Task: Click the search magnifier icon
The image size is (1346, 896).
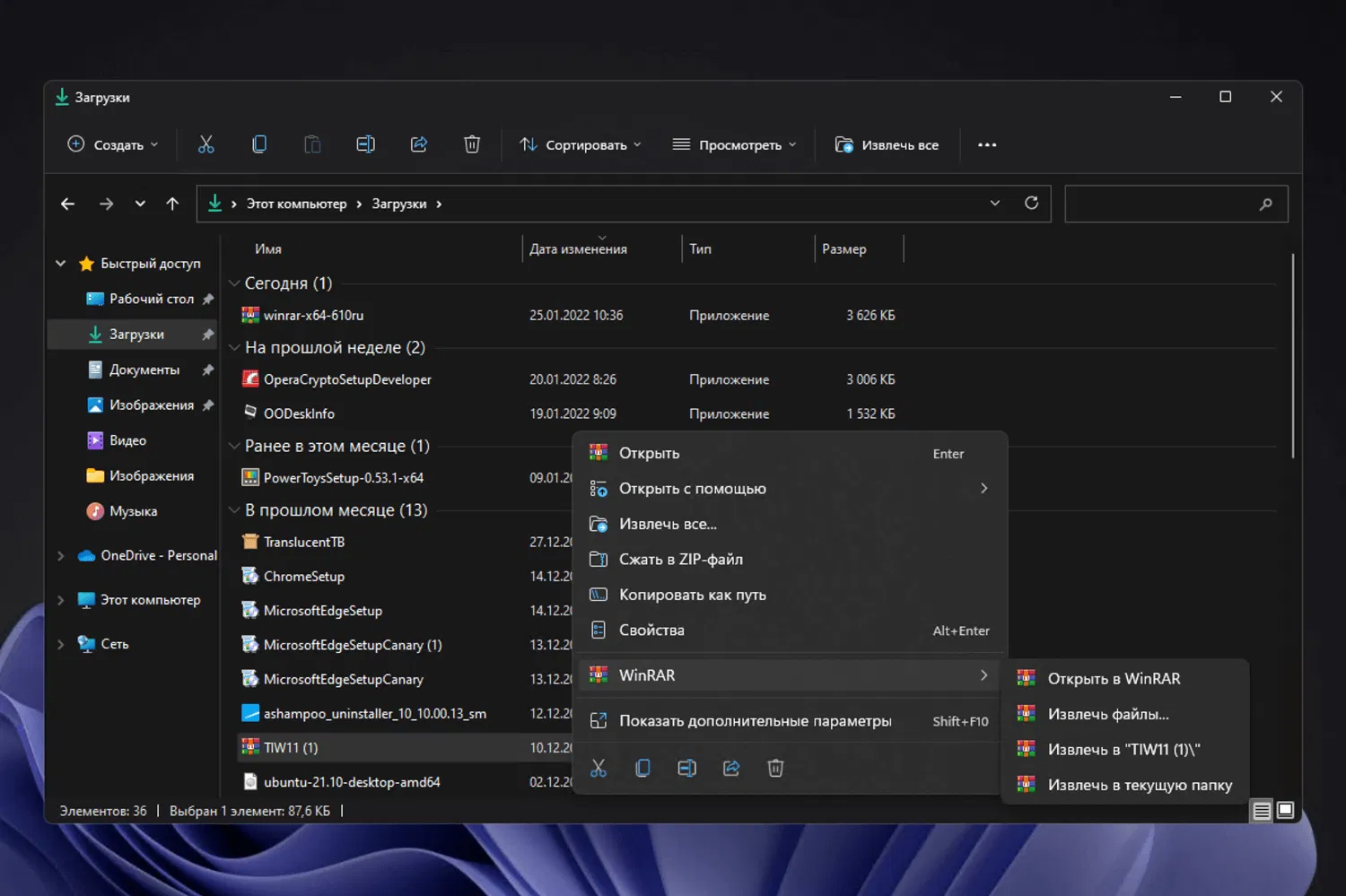Action: [1265, 204]
